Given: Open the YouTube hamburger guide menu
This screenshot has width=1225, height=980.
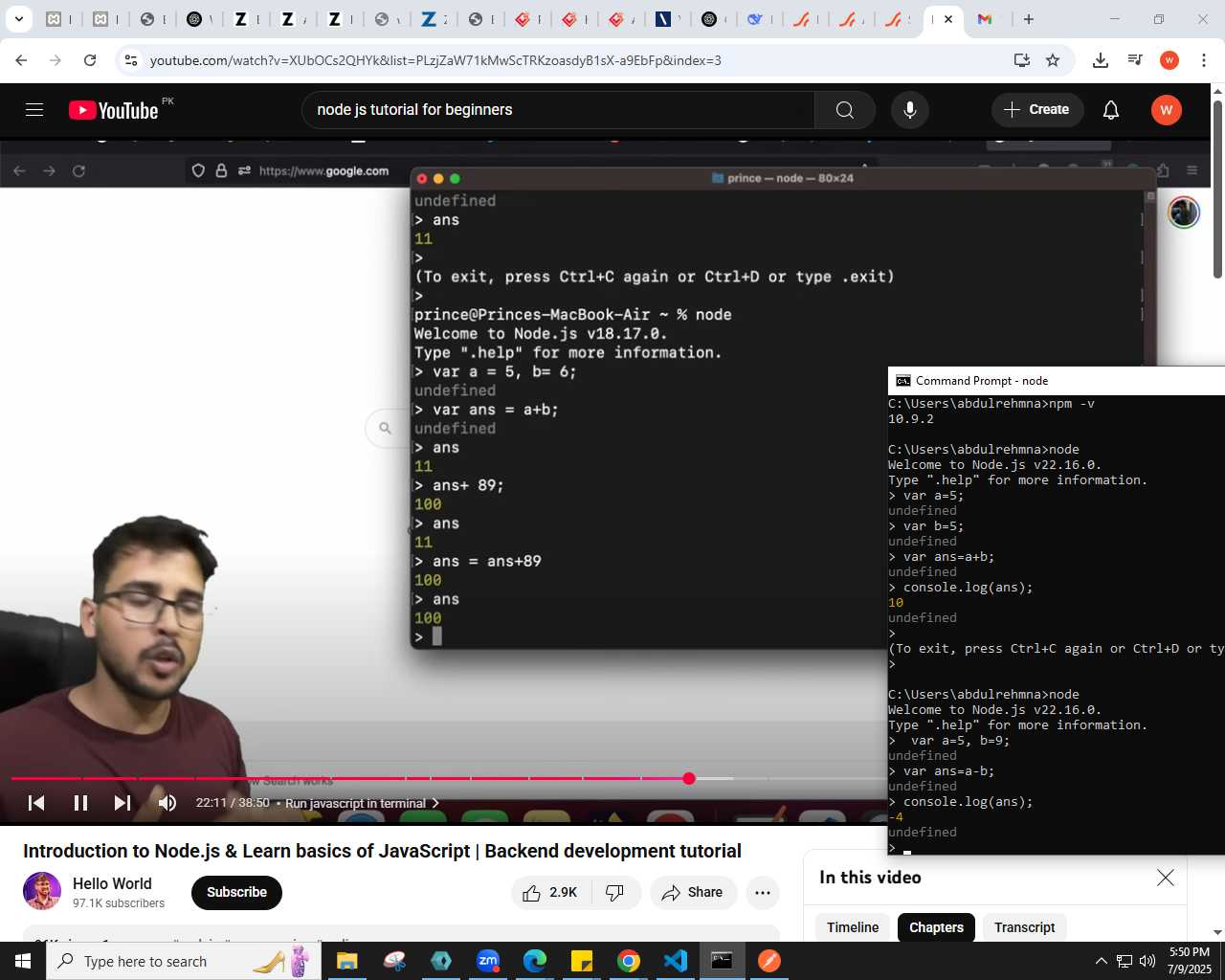Looking at the screenshot, I should pos(34,110).
